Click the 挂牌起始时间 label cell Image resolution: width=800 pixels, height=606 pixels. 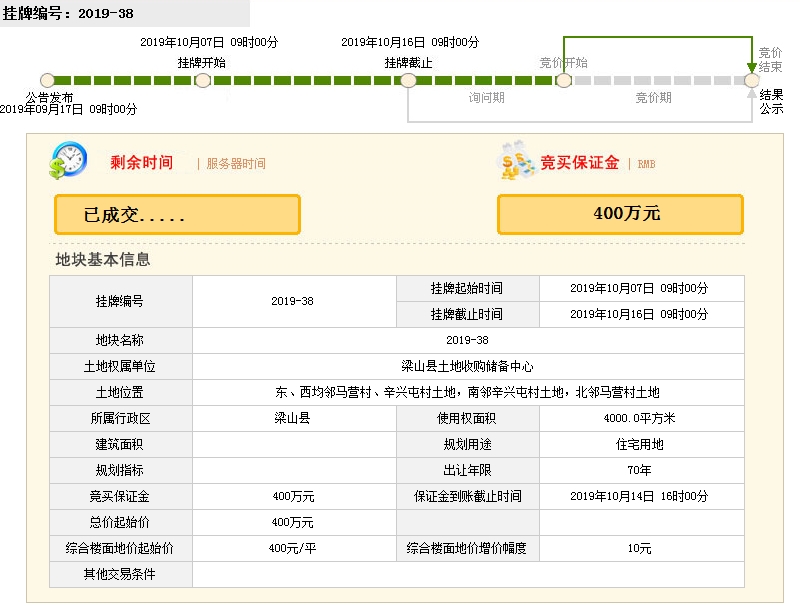[x=468, y=289]
